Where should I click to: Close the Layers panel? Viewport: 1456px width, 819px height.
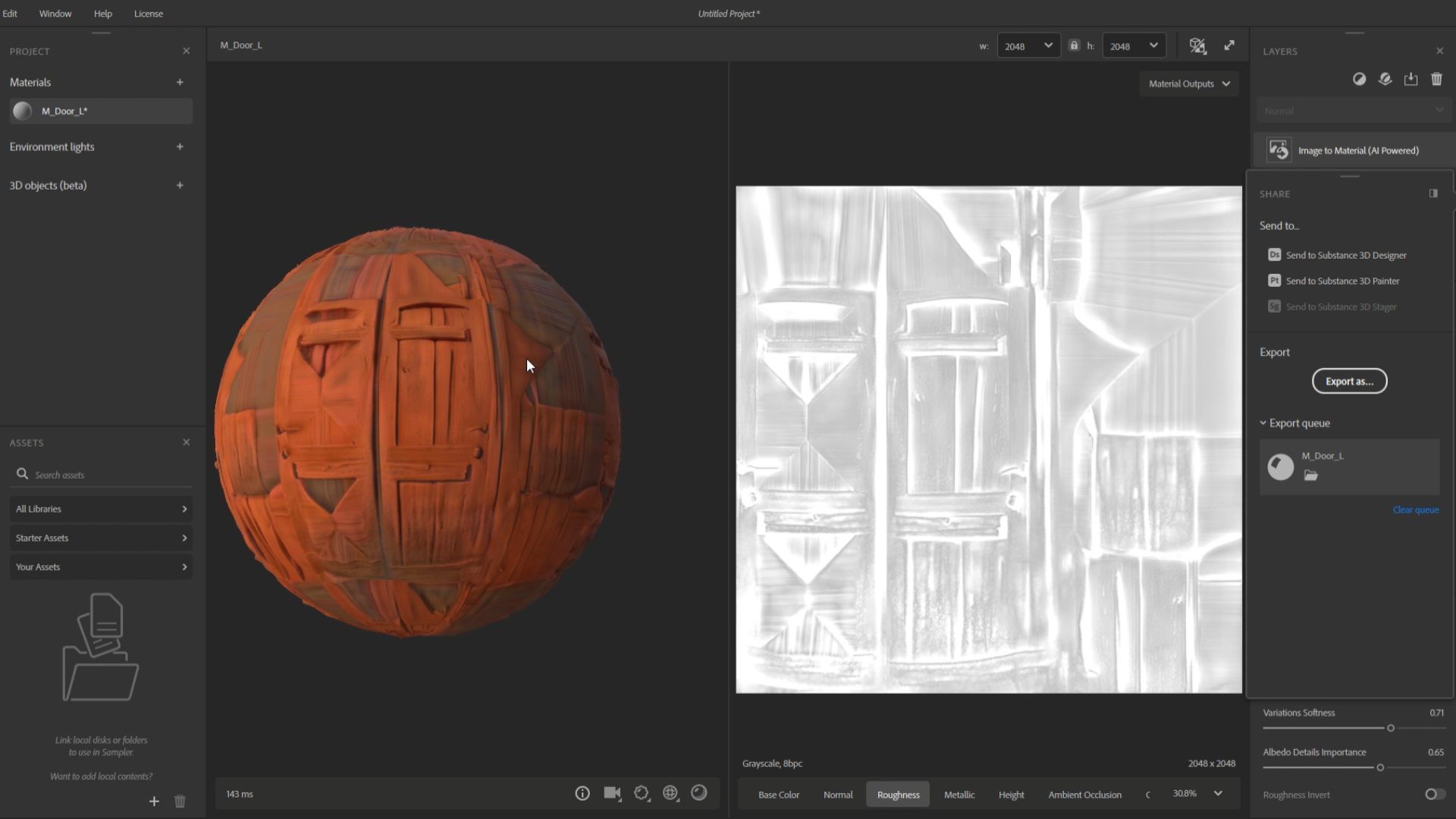click(x=1440, y=51)
